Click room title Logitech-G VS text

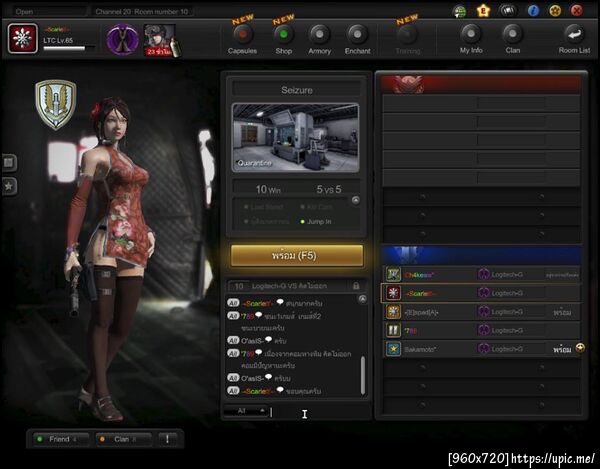click(x=289, y=286)
